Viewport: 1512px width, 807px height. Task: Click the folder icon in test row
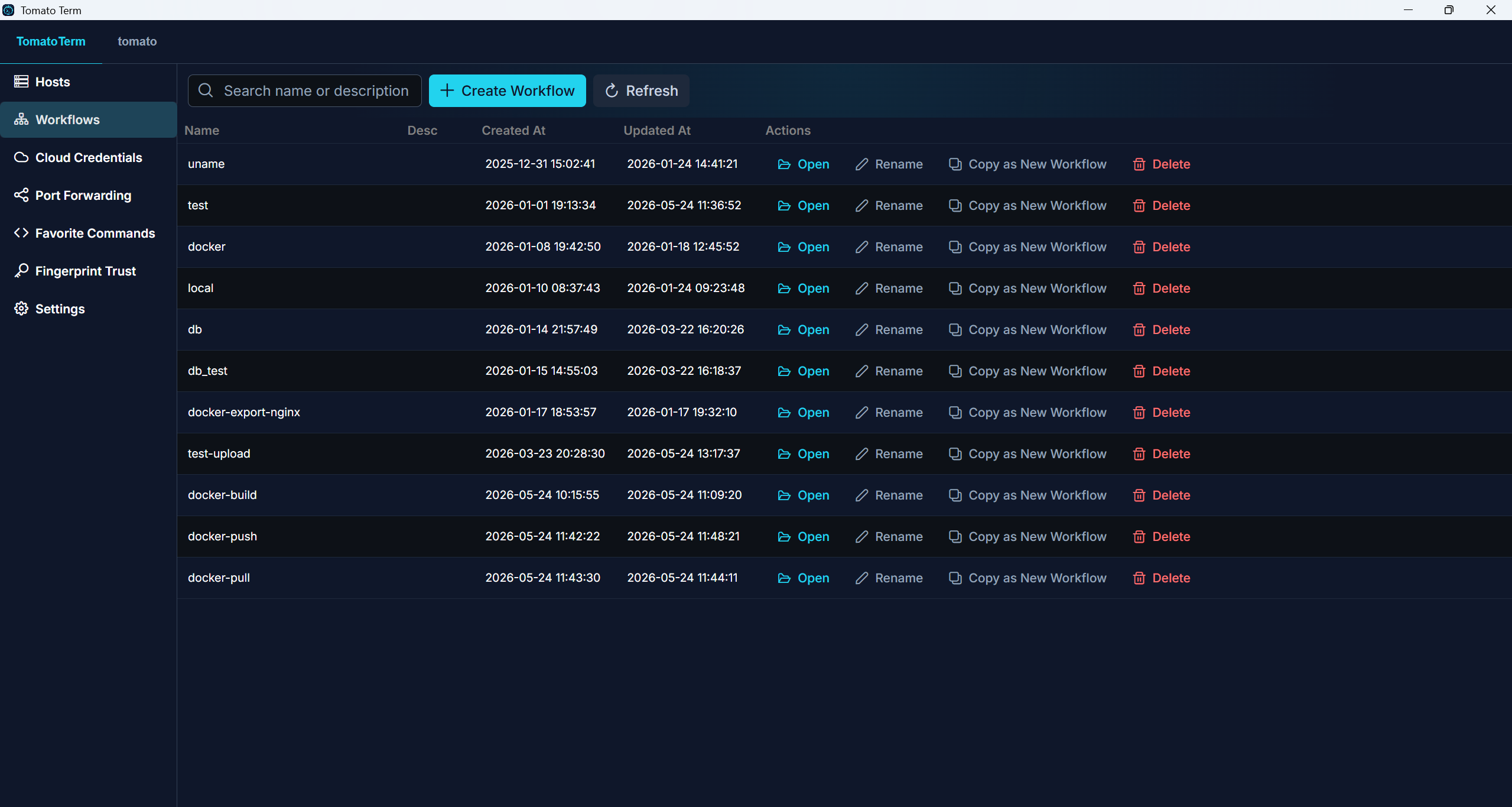click(784, 206)
